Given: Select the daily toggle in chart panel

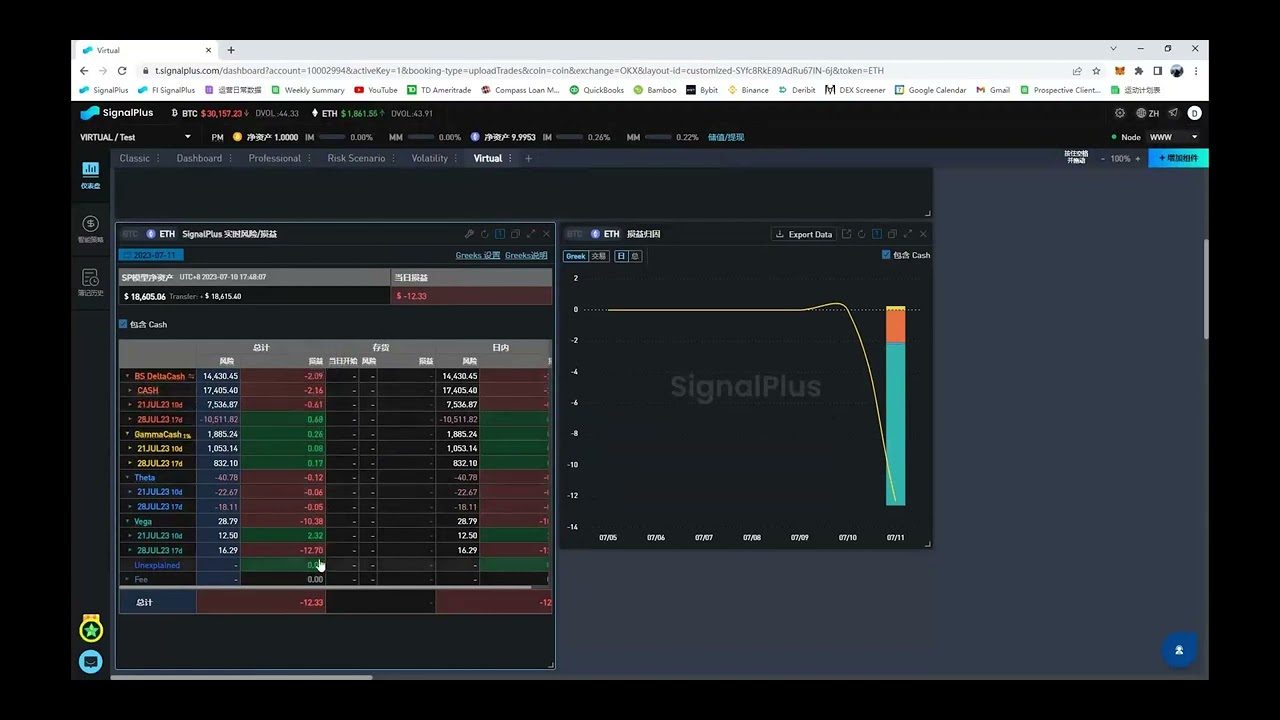Looking at the screenshot, I should pyautogui.click(x=621, y=256).
